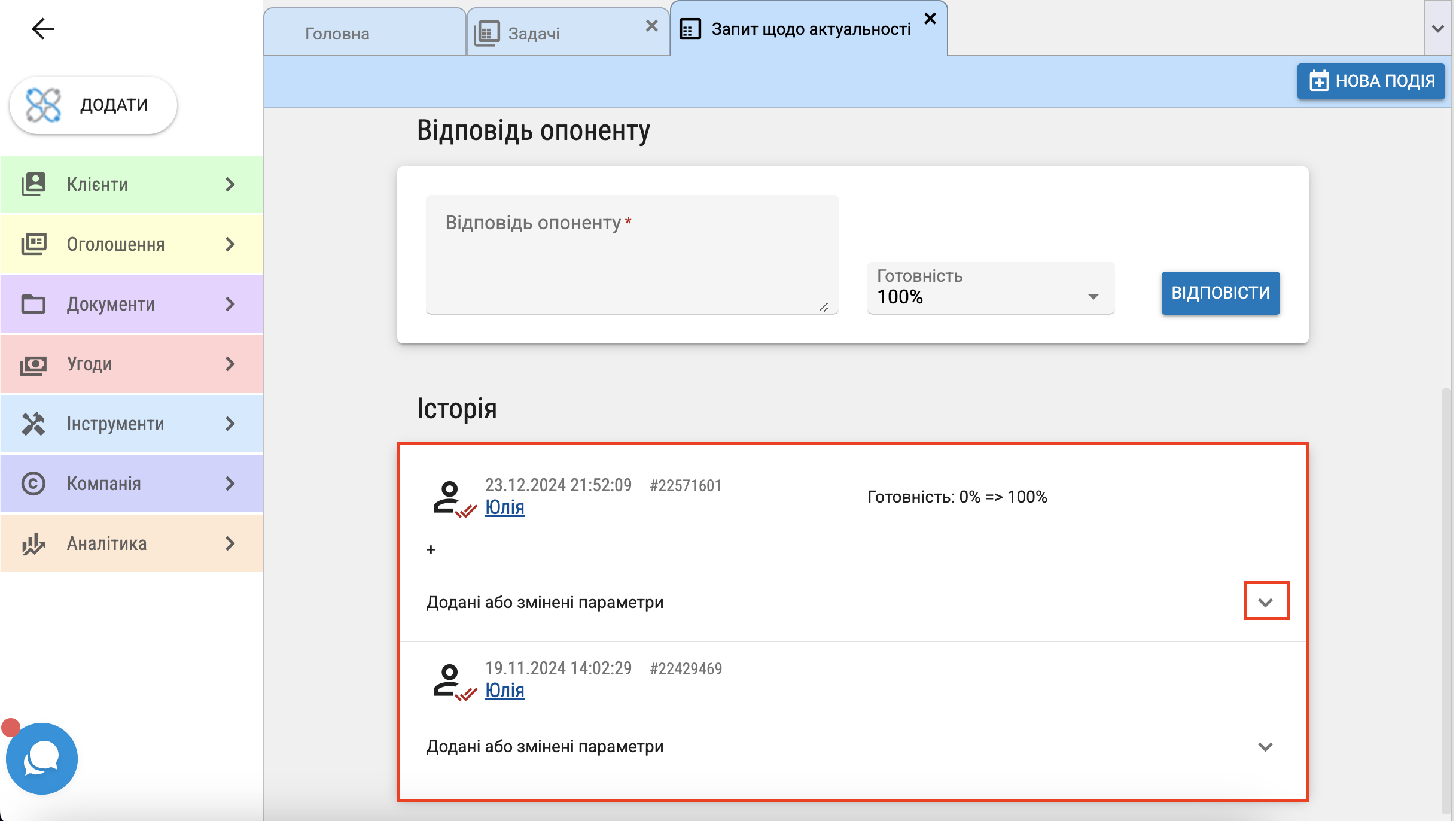Click the Клієнти contacts icon
The image size is (1456, 821).
coord(33,184)
